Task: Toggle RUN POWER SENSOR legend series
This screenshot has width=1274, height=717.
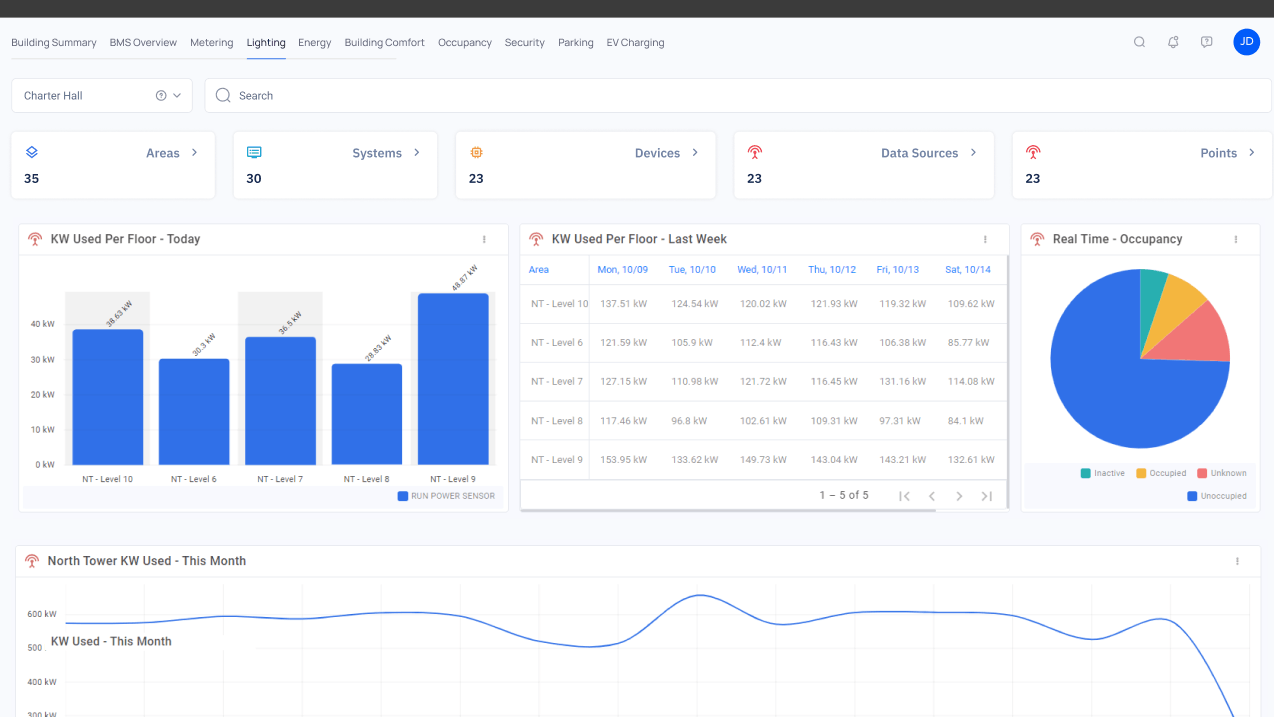Action: [446, 496]
